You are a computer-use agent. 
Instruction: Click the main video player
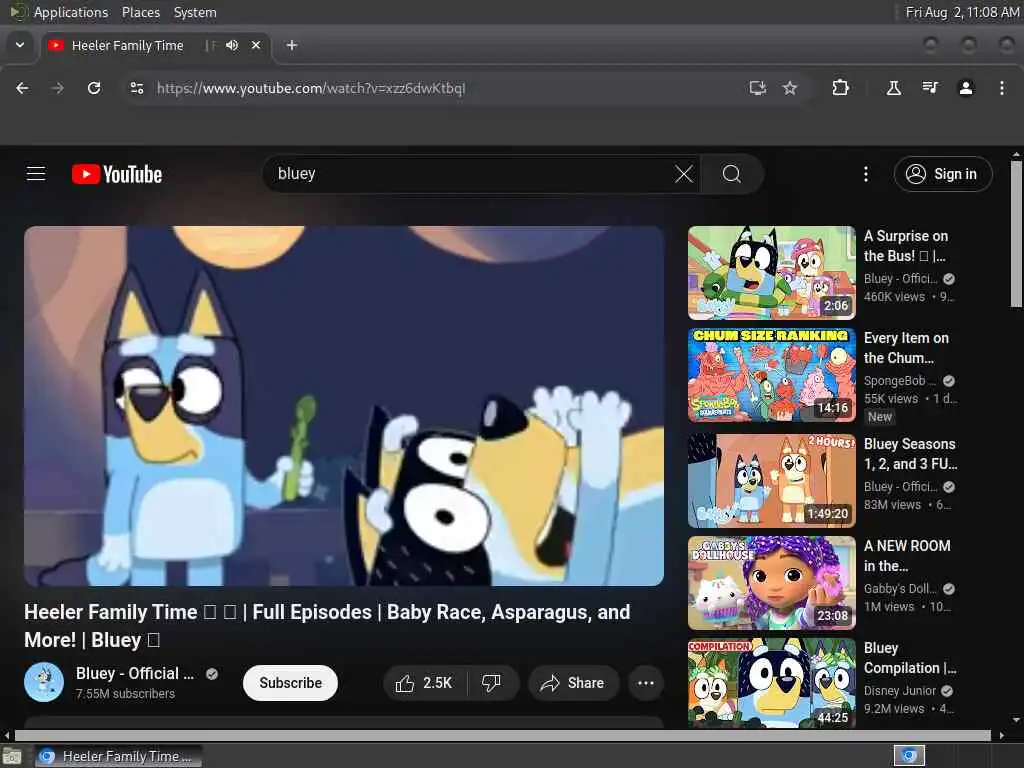point(344,406)
